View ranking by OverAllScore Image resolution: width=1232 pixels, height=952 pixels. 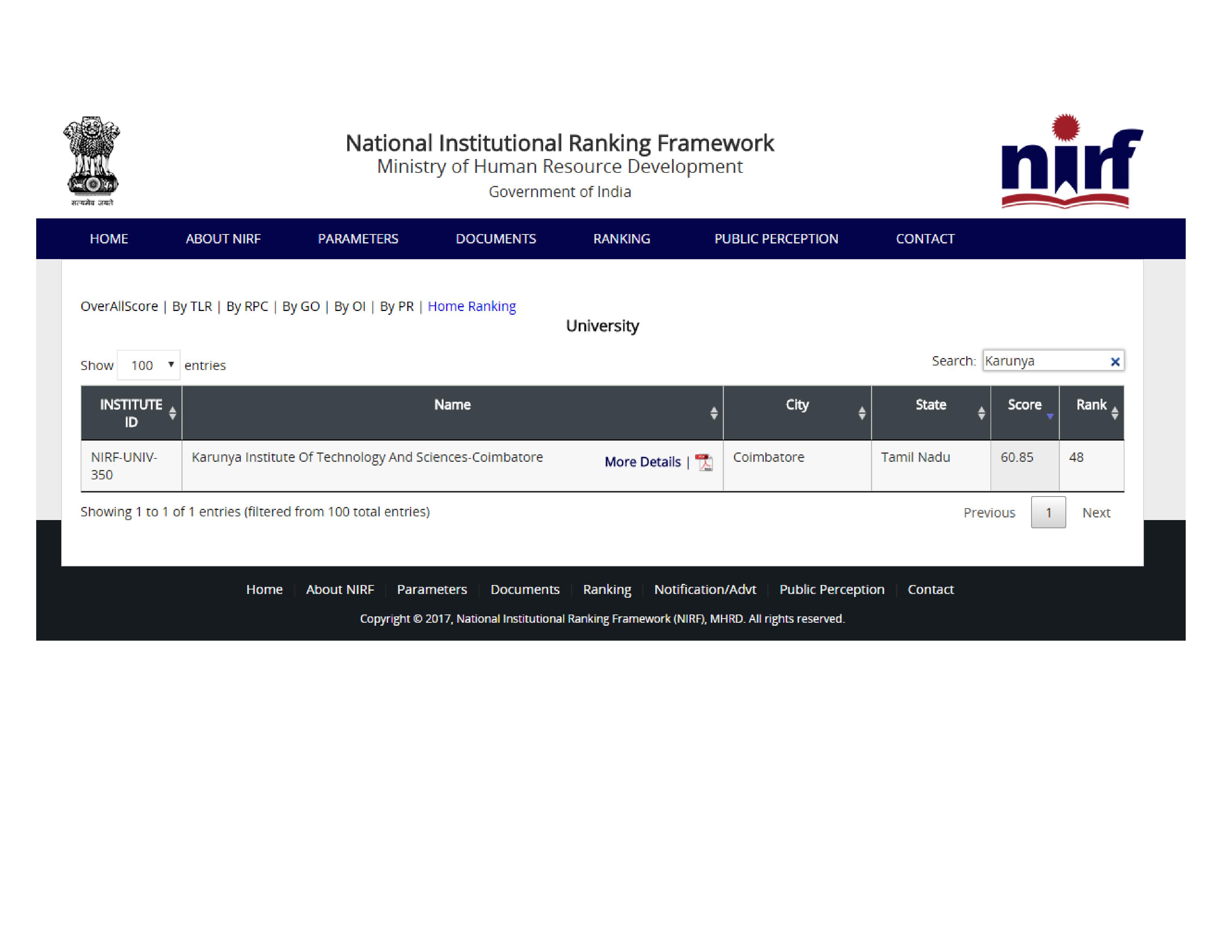[x=119, y=306]
